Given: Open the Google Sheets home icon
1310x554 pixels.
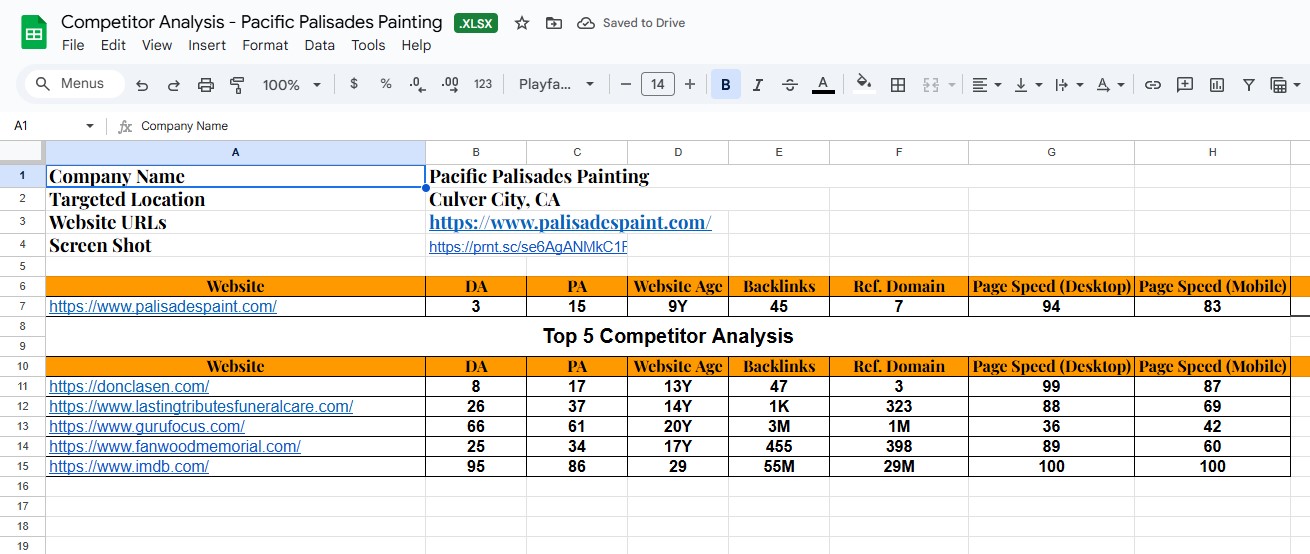Looking at the screenshot, I should [34, 33].
